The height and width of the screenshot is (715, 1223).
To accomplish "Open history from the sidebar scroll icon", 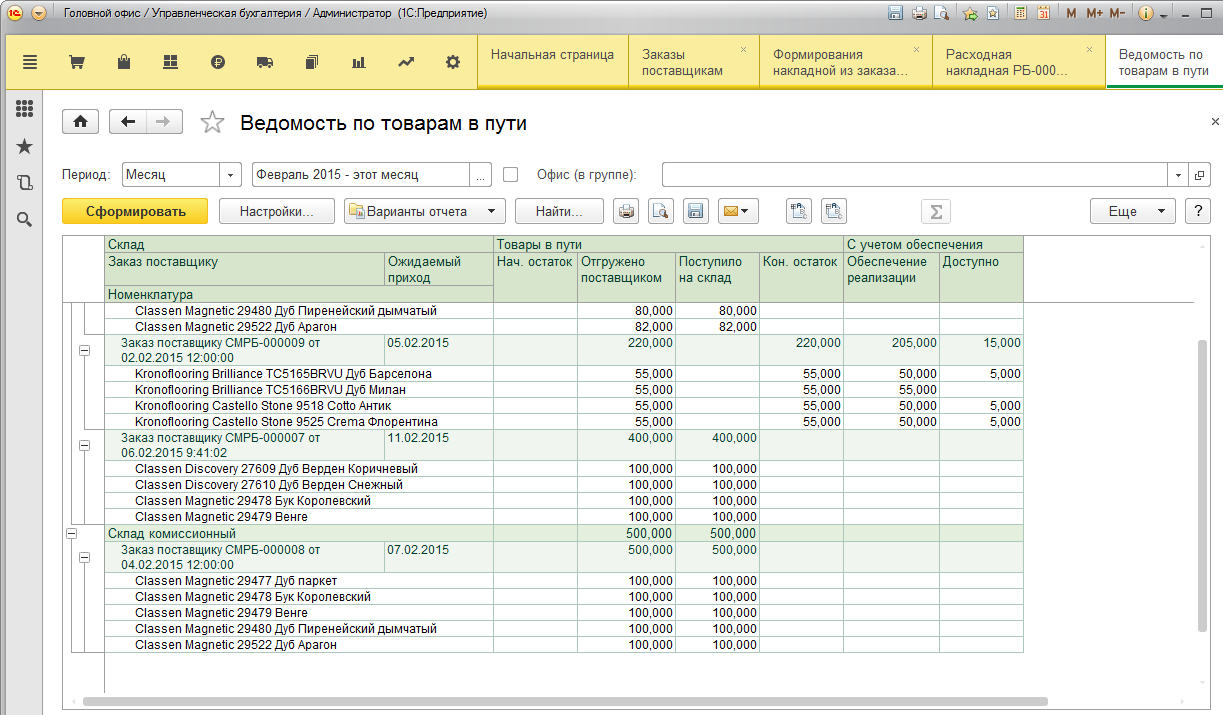I will [24, 183].
